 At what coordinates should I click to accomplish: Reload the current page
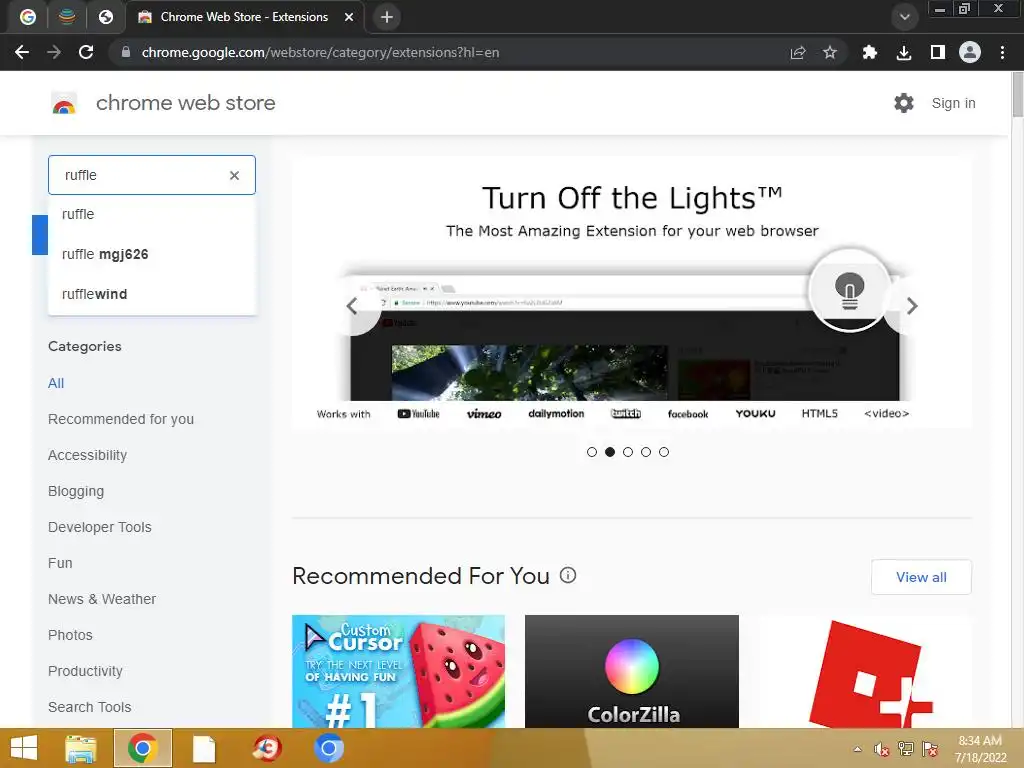86,52
